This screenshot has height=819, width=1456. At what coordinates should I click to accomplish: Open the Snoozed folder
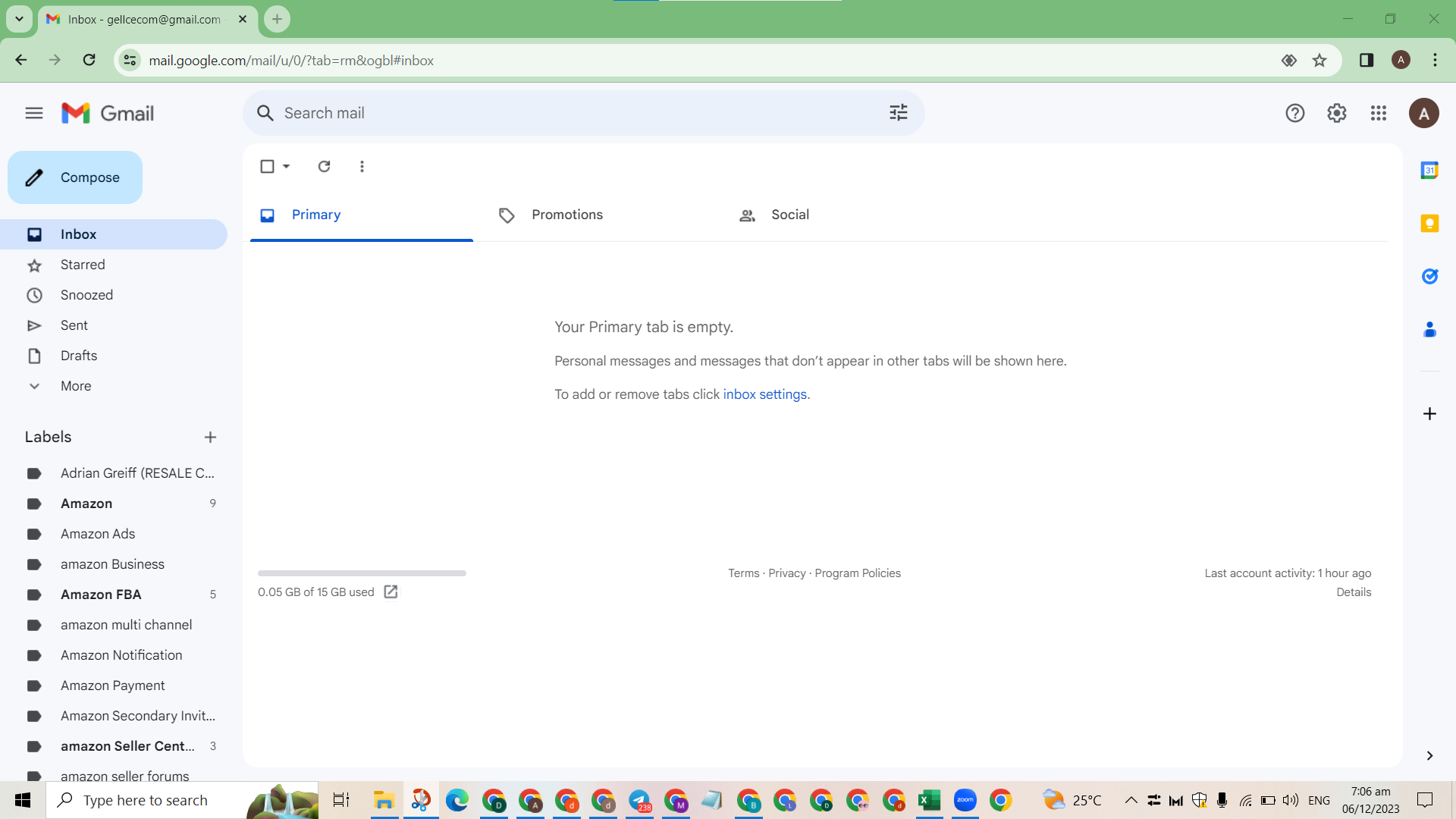(x=114, y=295)
